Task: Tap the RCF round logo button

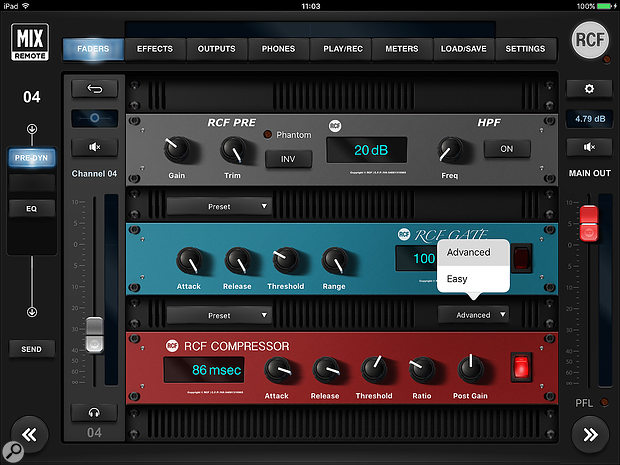Action: (x=590, y=40)
